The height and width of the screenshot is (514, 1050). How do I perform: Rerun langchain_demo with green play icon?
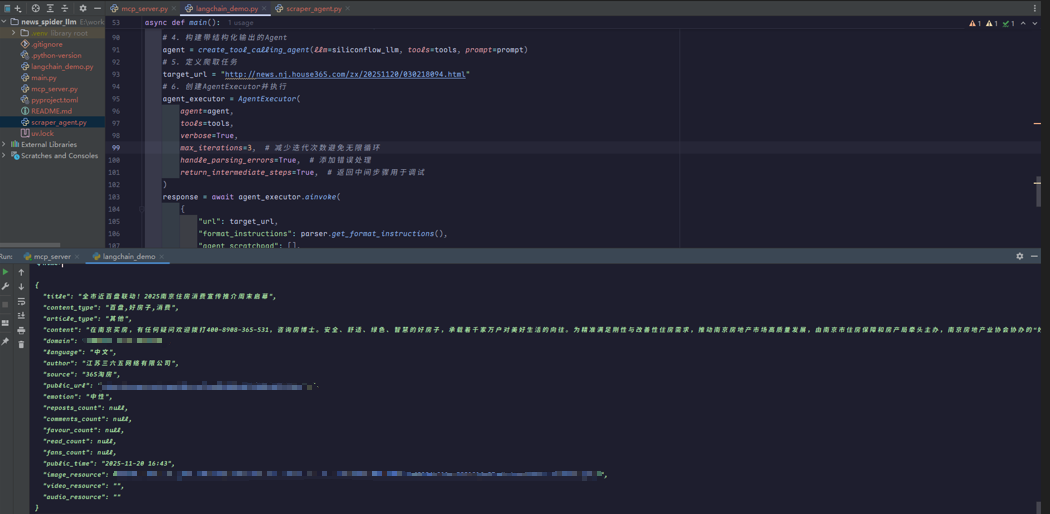[5, 272]
